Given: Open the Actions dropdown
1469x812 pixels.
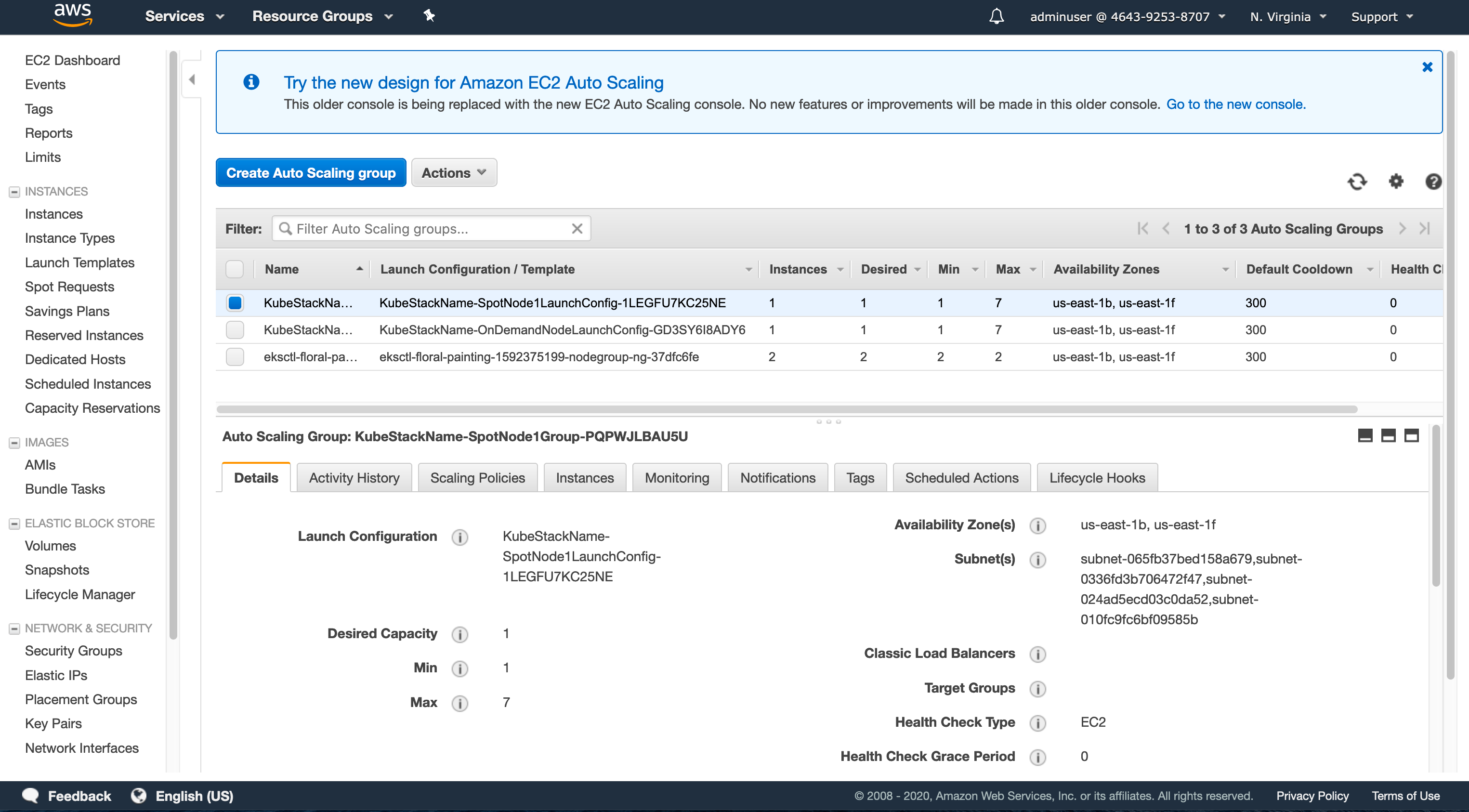Looking at the screenshot, I should click(x=453, y=172).
